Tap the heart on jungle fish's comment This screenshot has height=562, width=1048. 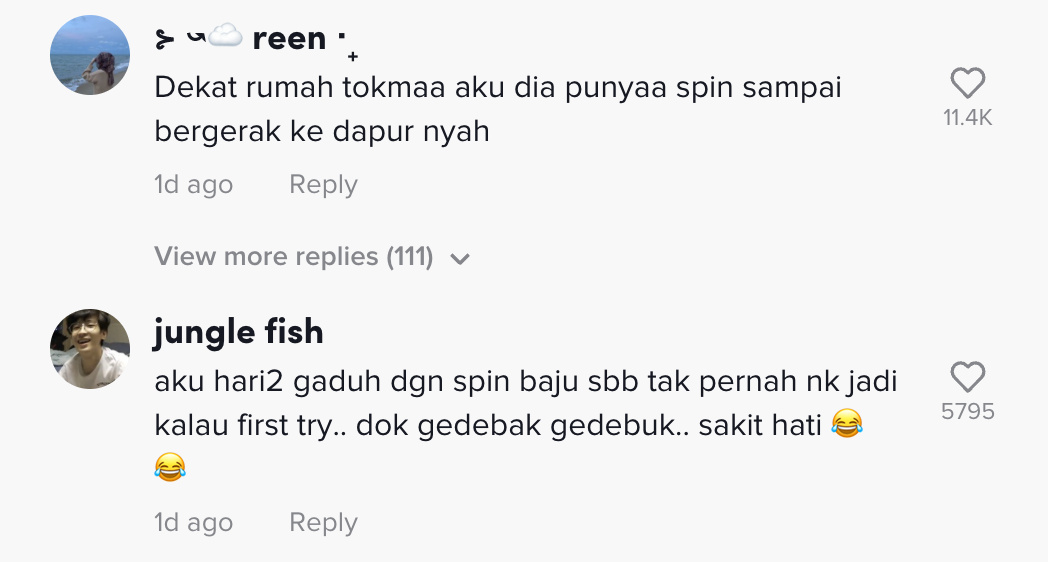tap(967, 378)
